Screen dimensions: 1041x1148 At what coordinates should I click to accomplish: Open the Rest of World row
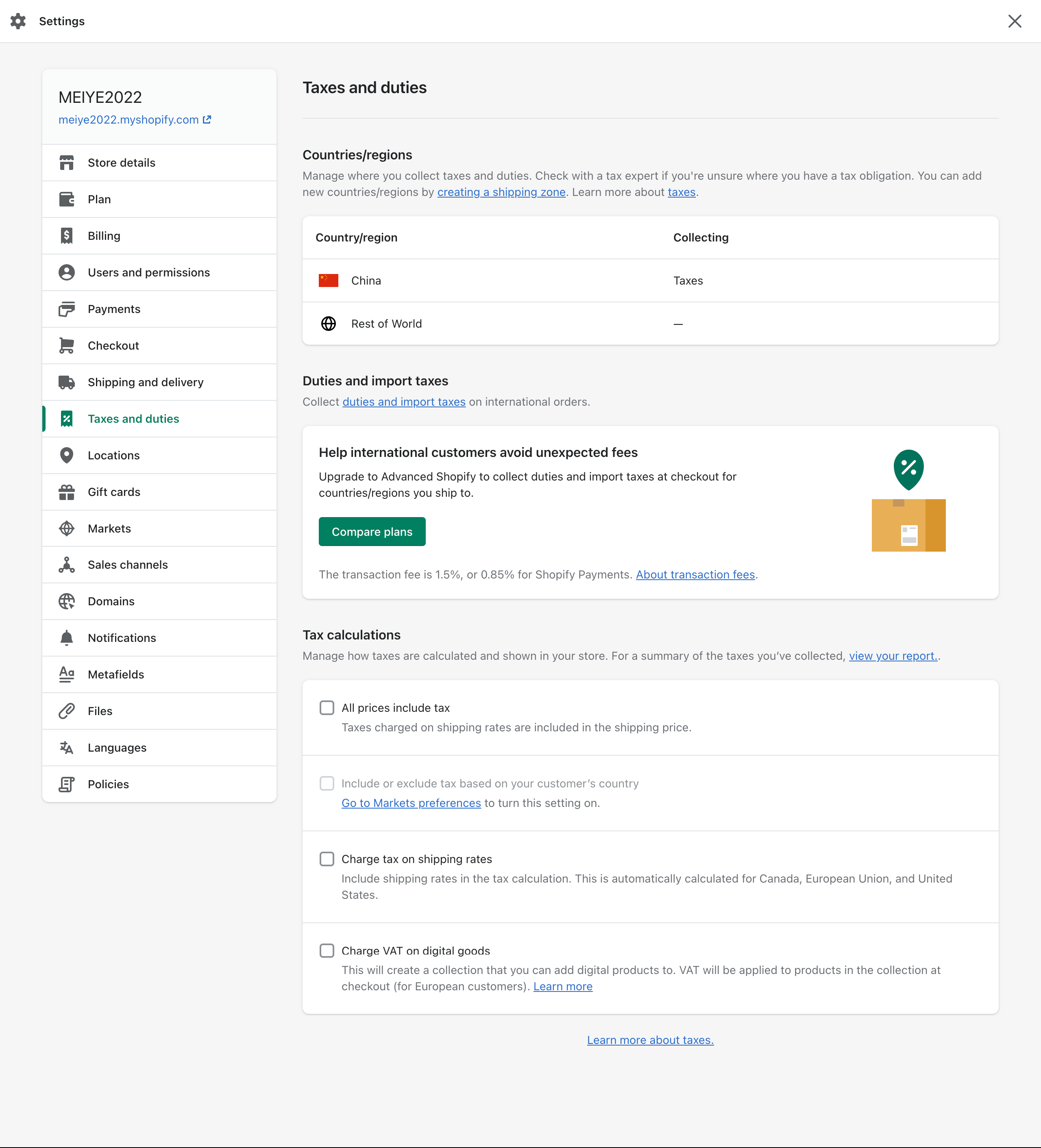point(650,324)
